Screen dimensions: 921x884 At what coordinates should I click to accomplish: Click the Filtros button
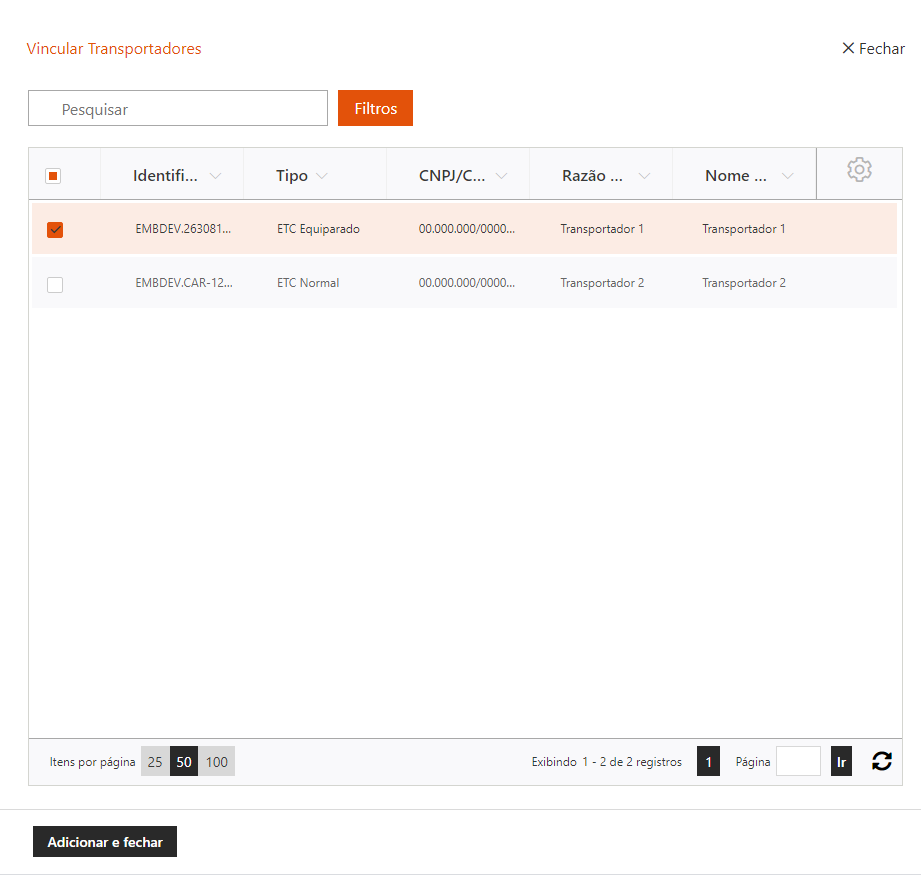click(x=375, y=109)
